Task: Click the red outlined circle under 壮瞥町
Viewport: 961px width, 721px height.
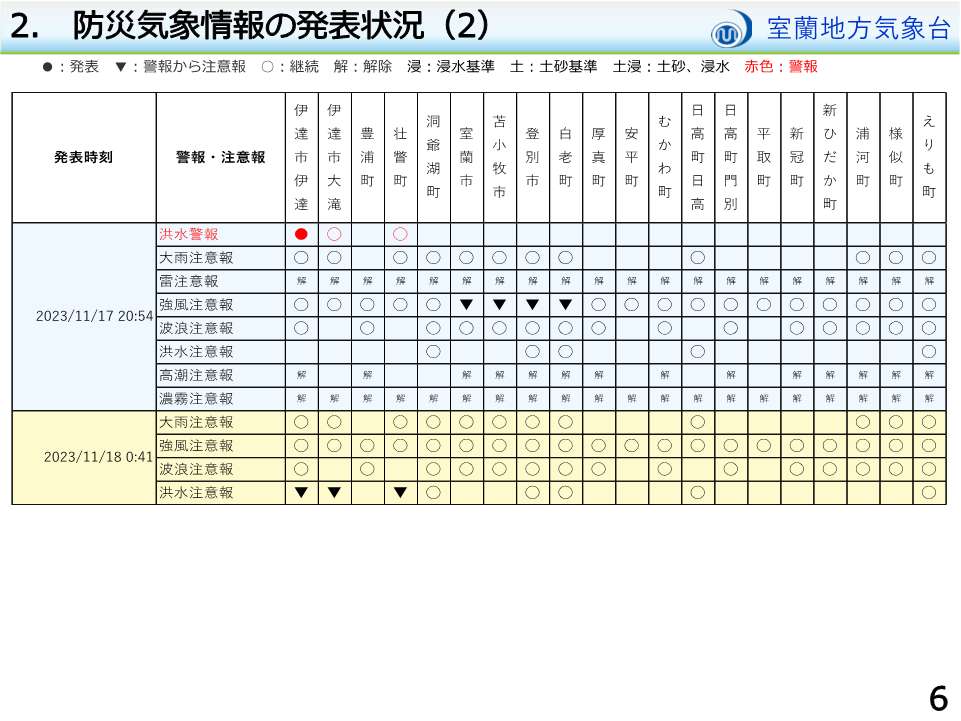Action: [x=400, y=234]
